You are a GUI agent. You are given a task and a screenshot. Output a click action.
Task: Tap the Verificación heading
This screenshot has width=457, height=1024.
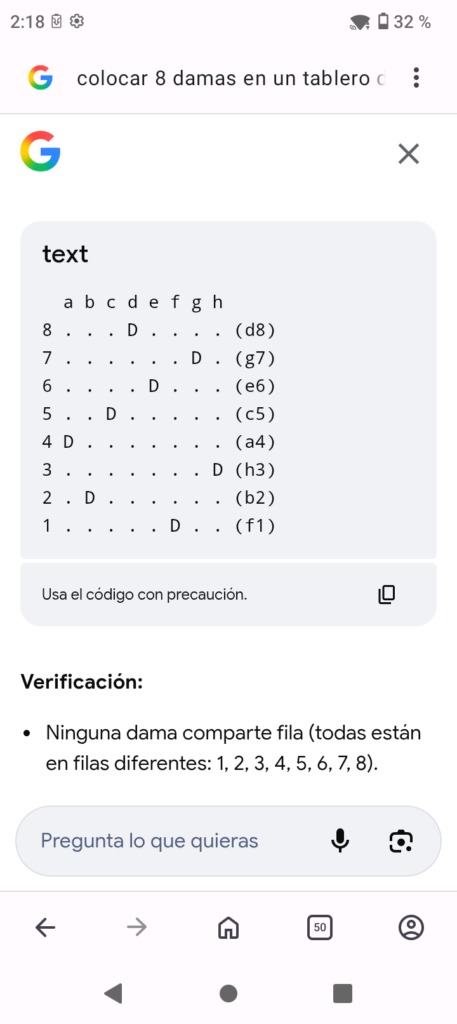[82, 681]
